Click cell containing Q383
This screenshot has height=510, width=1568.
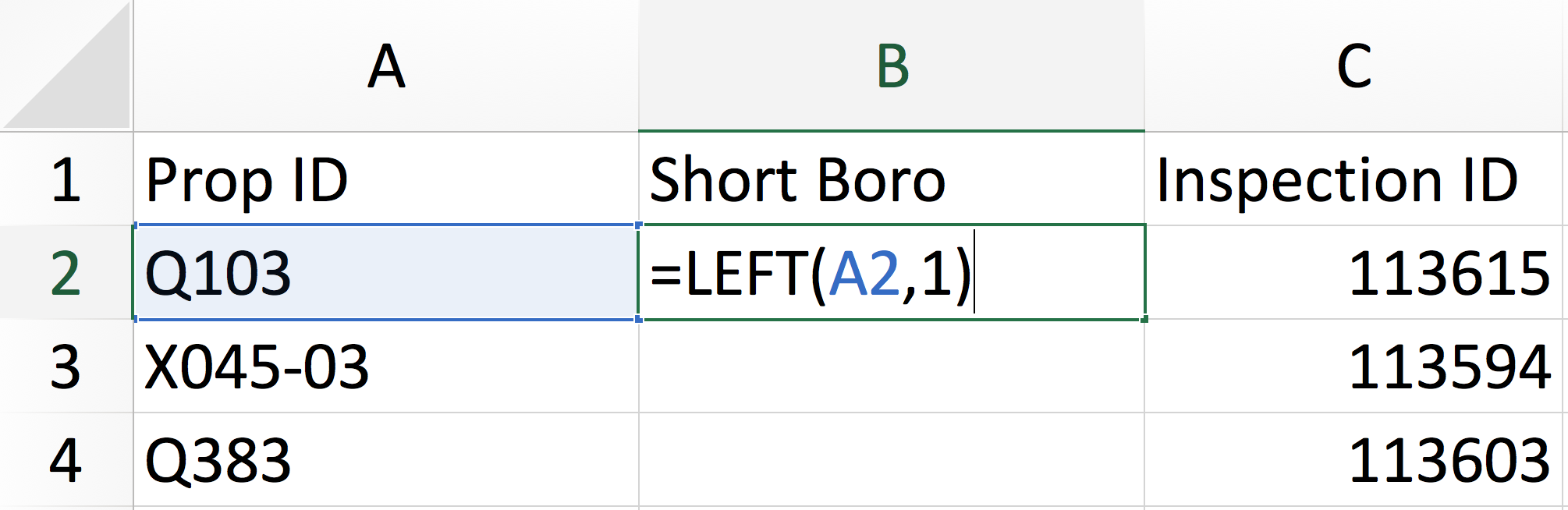[x=386, y=460]
